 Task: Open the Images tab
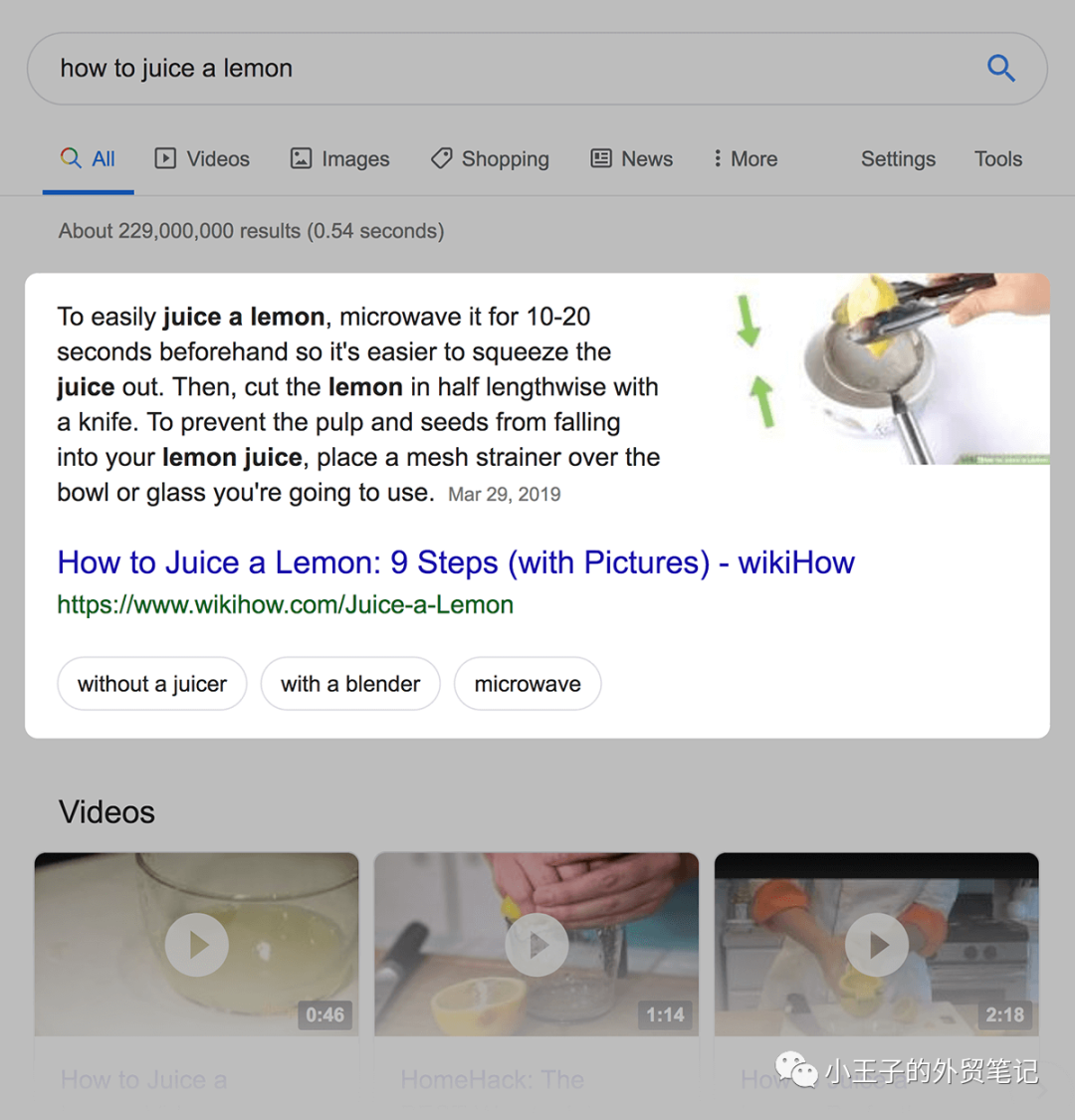tap(340, 158)
